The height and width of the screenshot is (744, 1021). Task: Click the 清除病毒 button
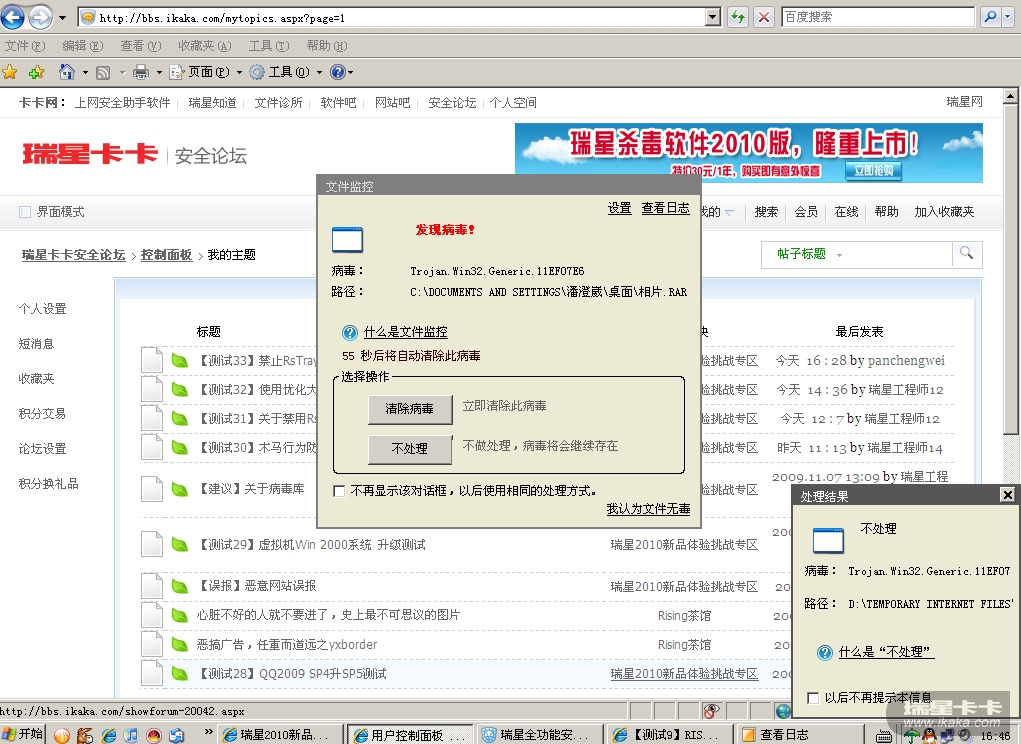409,408
